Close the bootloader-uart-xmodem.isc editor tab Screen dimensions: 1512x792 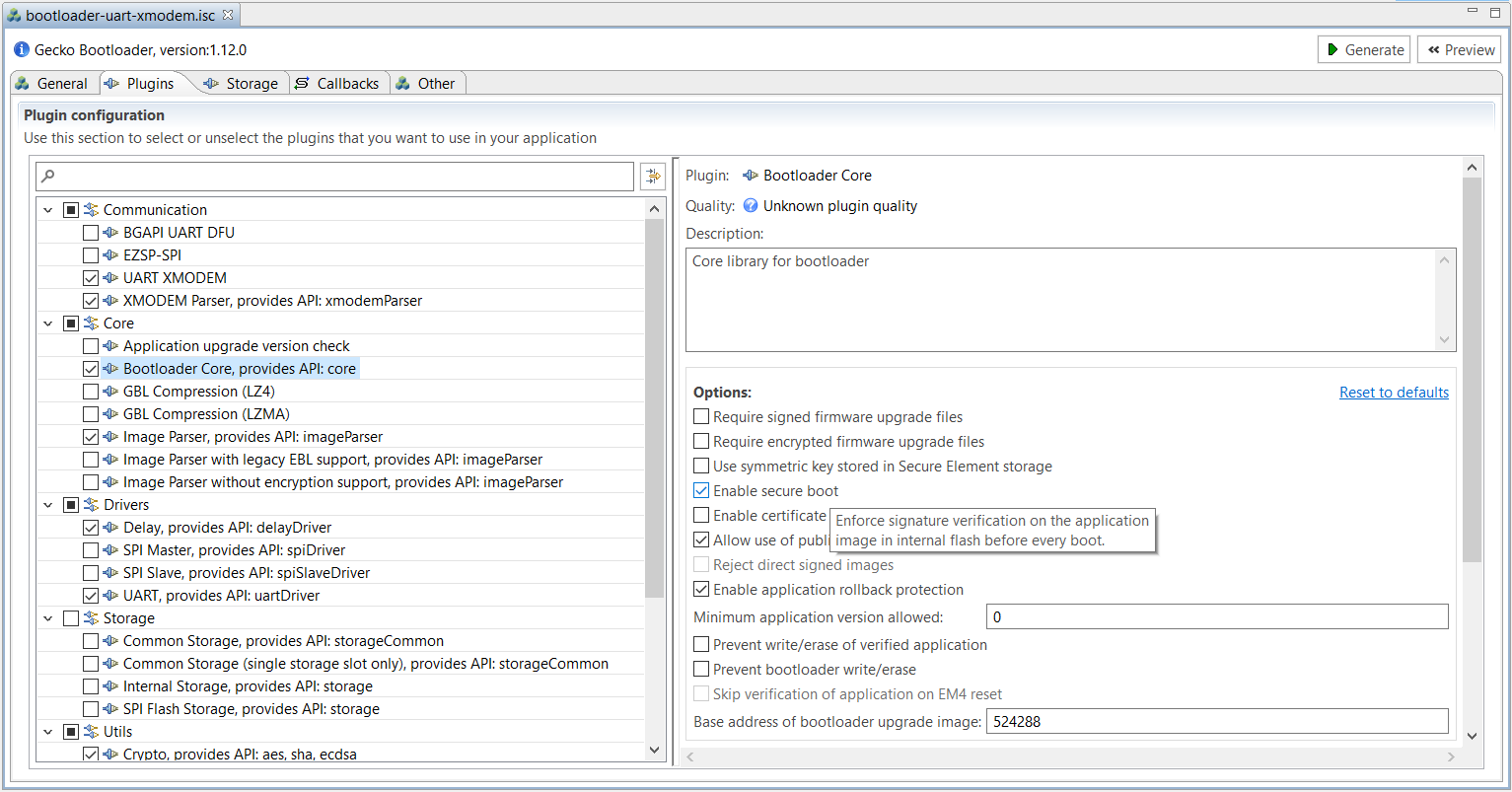228,15
